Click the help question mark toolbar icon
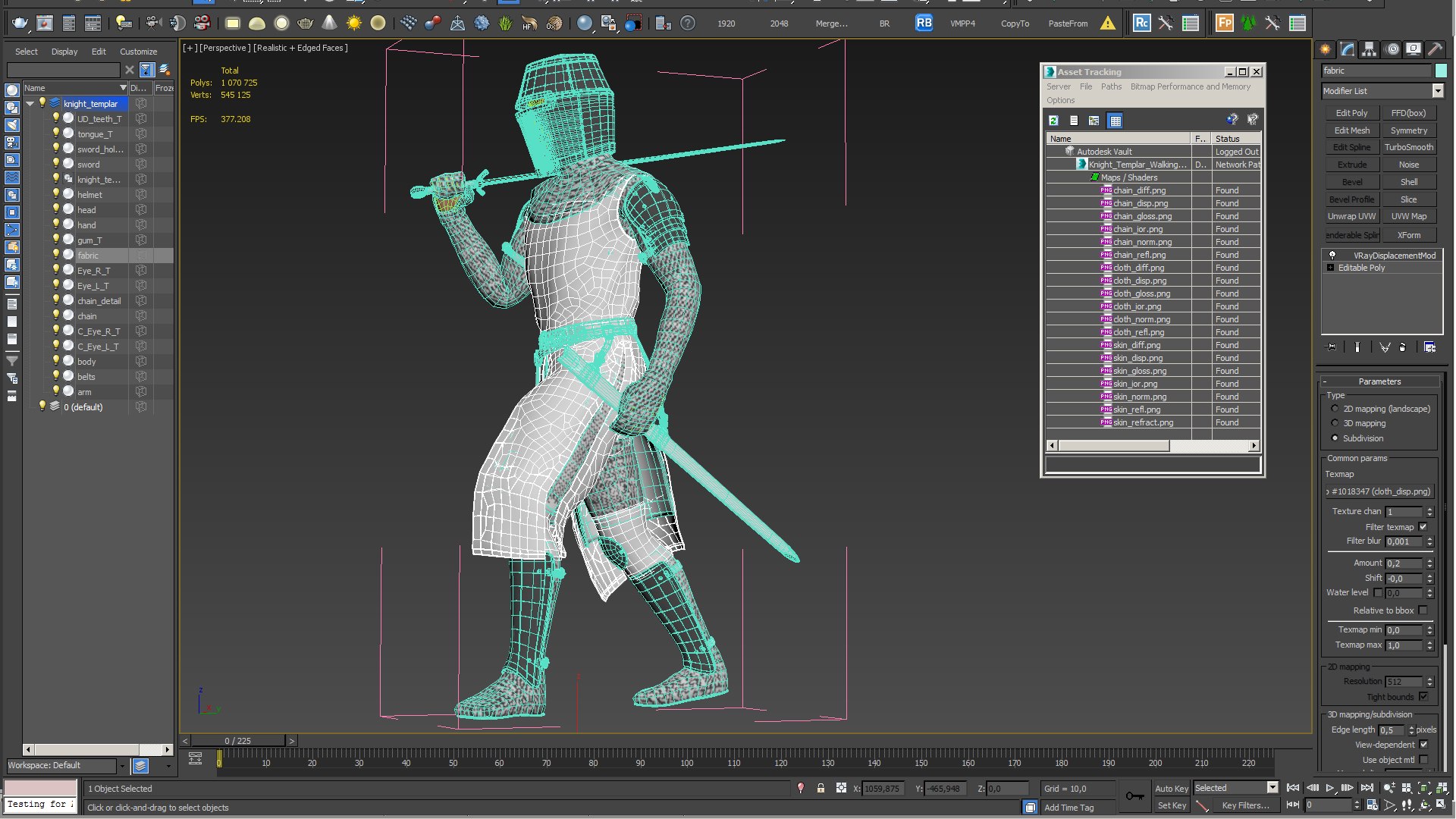The width and height of the screenshot is (1456, 819). point(688,24)
